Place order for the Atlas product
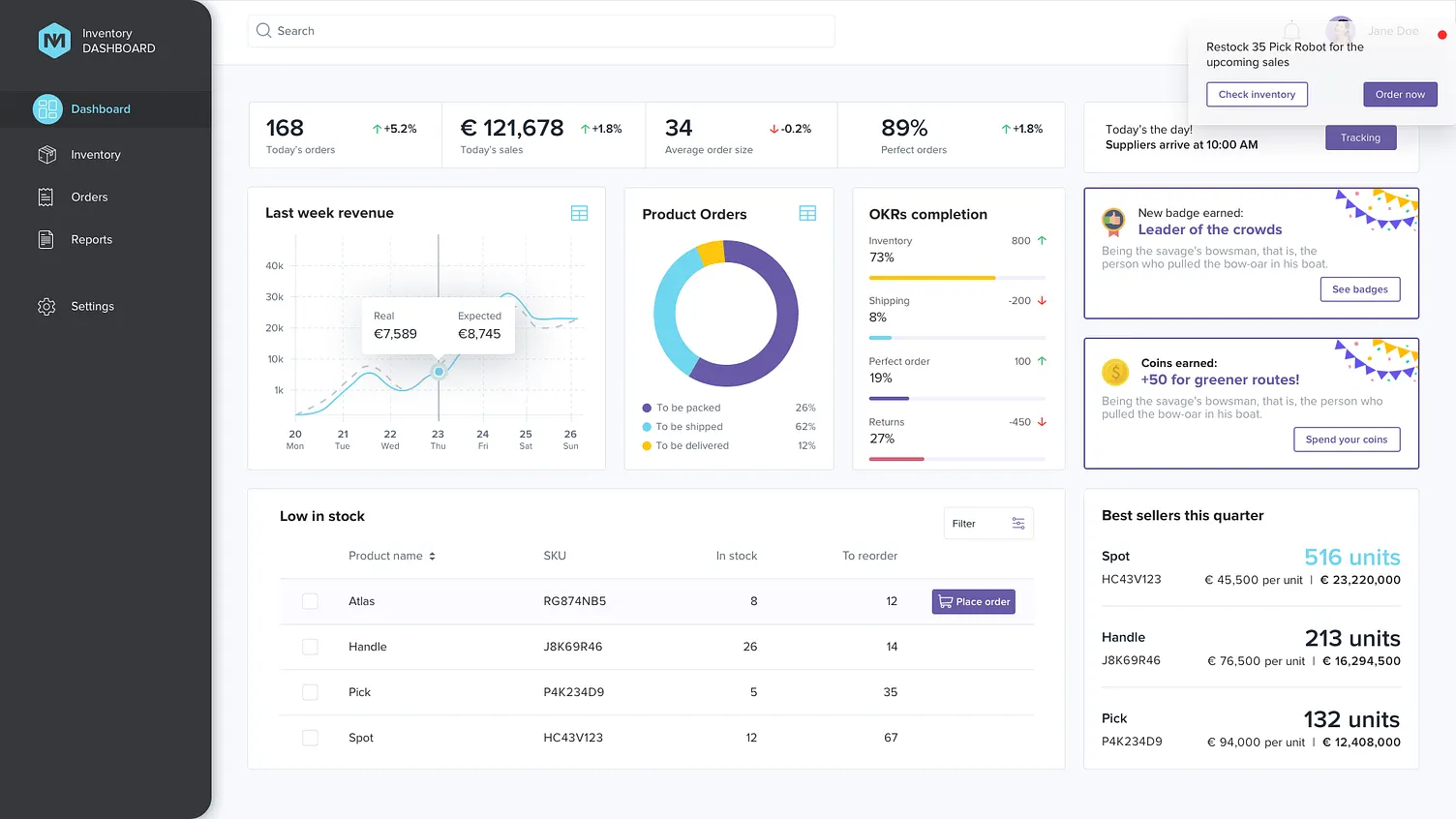This screenshot has height=819, width=1456. coord(973,601)
